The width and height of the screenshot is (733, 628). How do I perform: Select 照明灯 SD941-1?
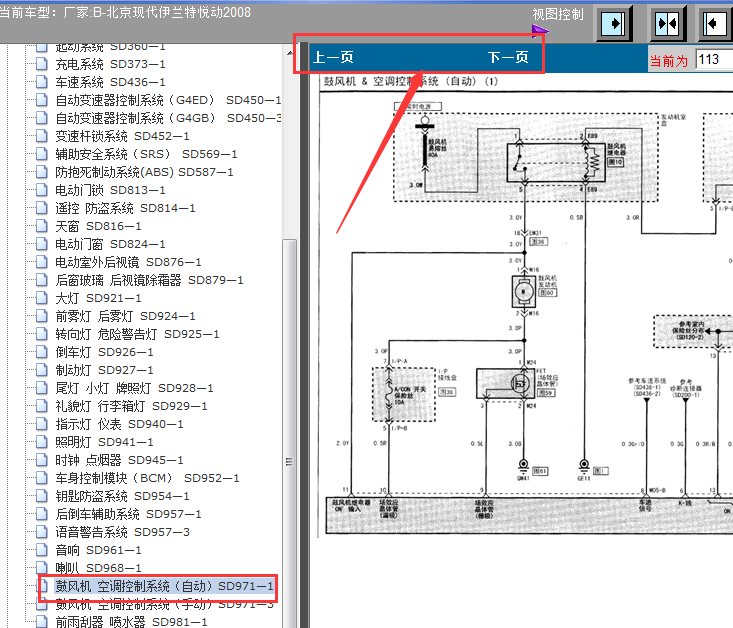pos(104,442)
